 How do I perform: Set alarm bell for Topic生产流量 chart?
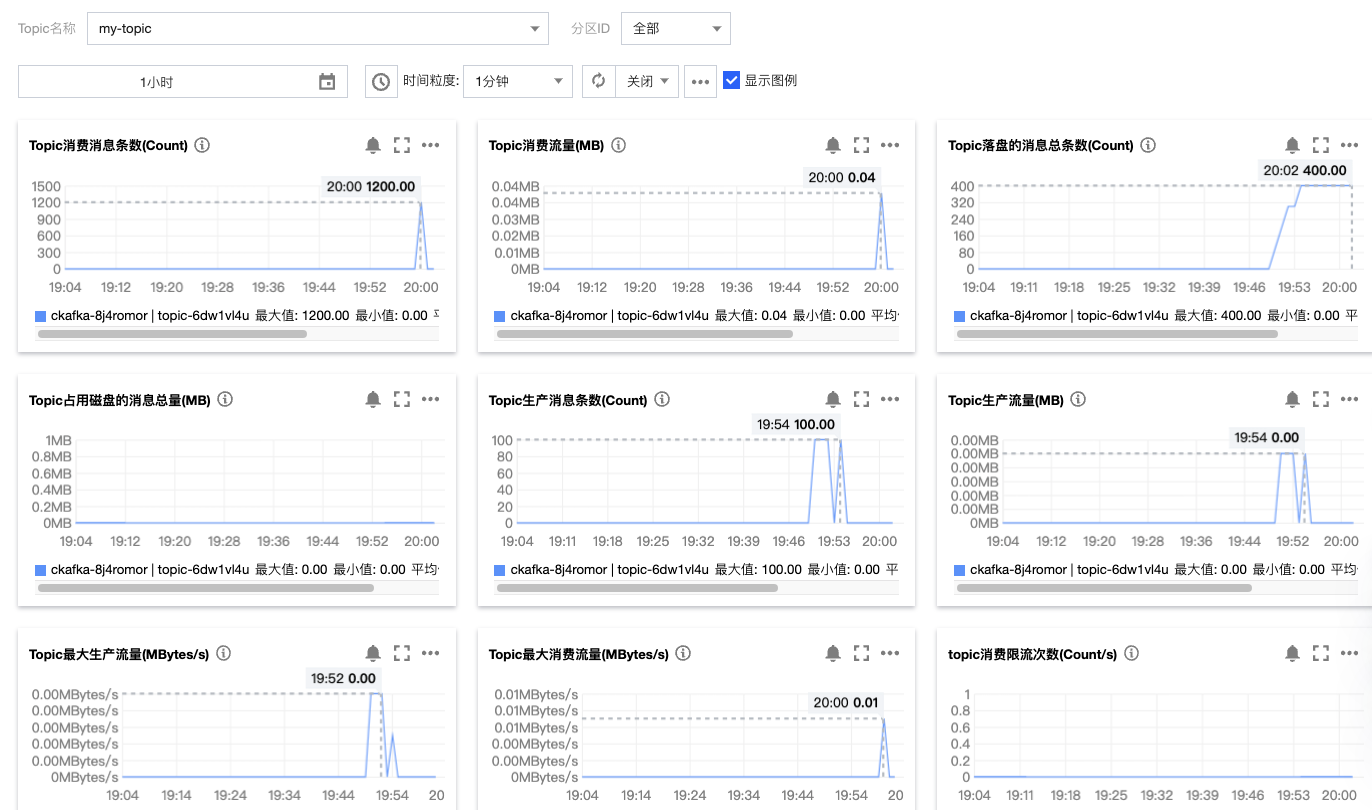tap(1292, 399)
